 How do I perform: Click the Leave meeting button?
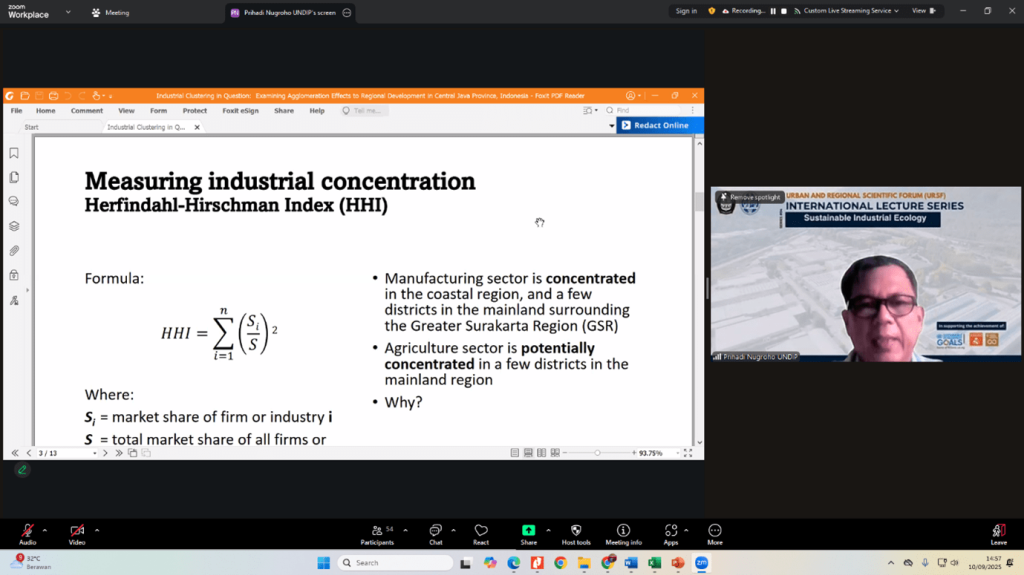pyautogui.click(x=998, y=531)
